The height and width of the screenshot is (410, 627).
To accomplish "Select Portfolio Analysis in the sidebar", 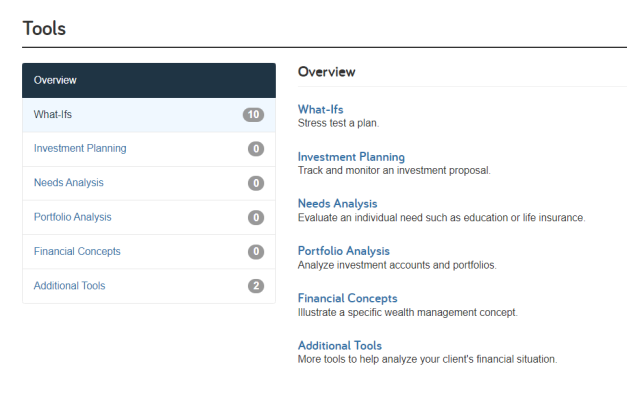I will 149,217.
